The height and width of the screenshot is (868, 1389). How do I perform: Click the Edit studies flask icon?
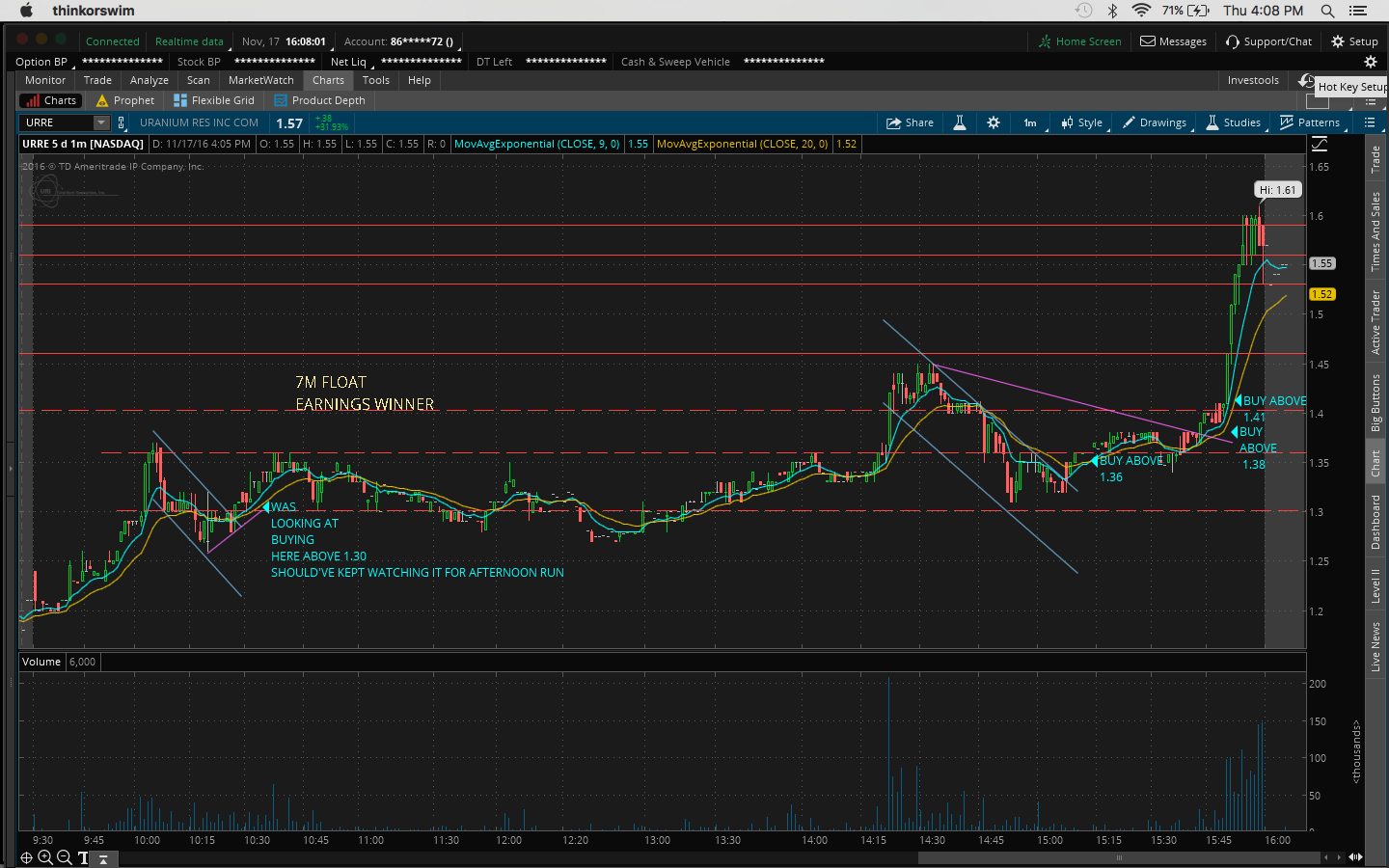960,122
